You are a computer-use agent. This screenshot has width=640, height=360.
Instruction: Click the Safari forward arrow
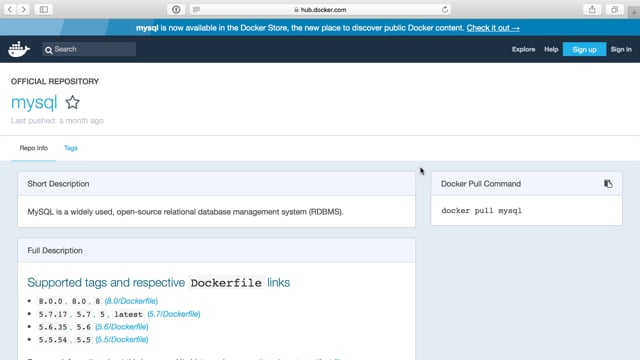click(24, 9)
